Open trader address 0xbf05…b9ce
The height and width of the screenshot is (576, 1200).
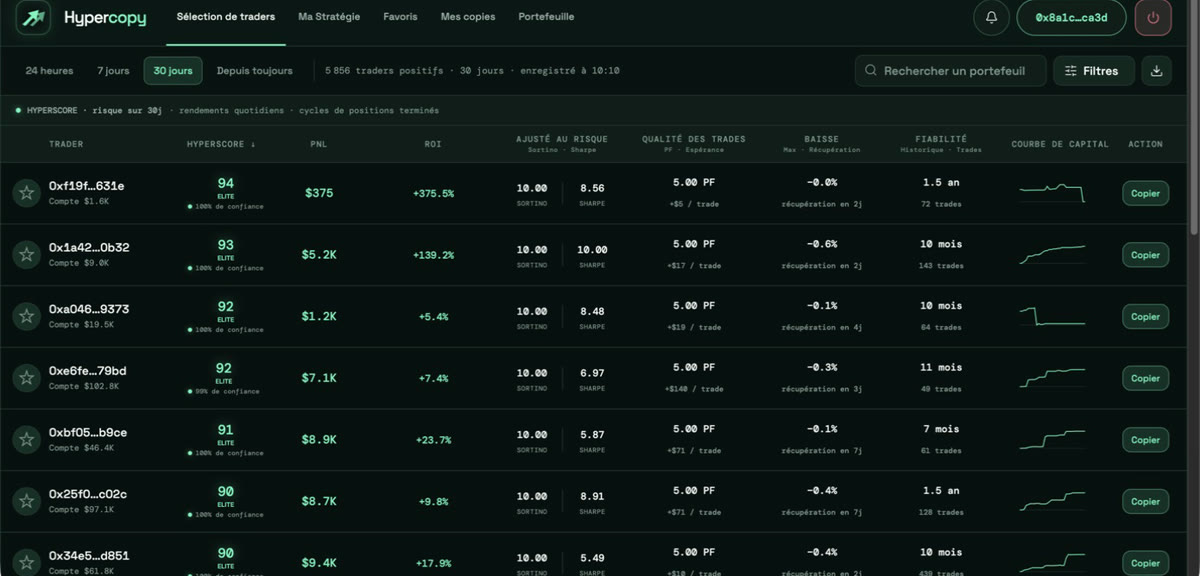pyautogui.click(x=88, y=432)
